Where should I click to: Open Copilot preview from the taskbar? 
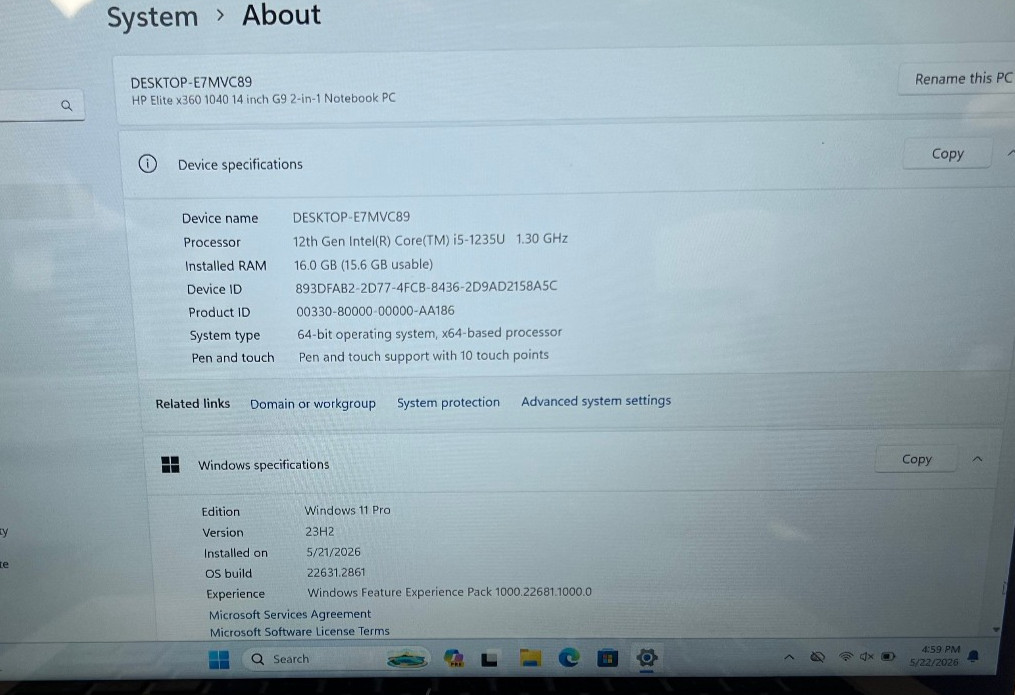click(454, 659)
